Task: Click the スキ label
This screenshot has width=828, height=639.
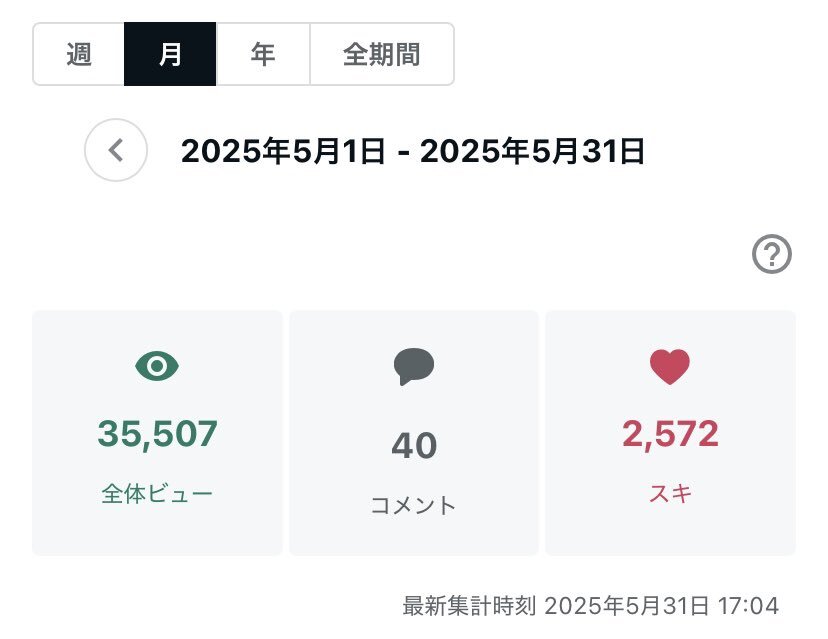Action: (x=670, y=494)
